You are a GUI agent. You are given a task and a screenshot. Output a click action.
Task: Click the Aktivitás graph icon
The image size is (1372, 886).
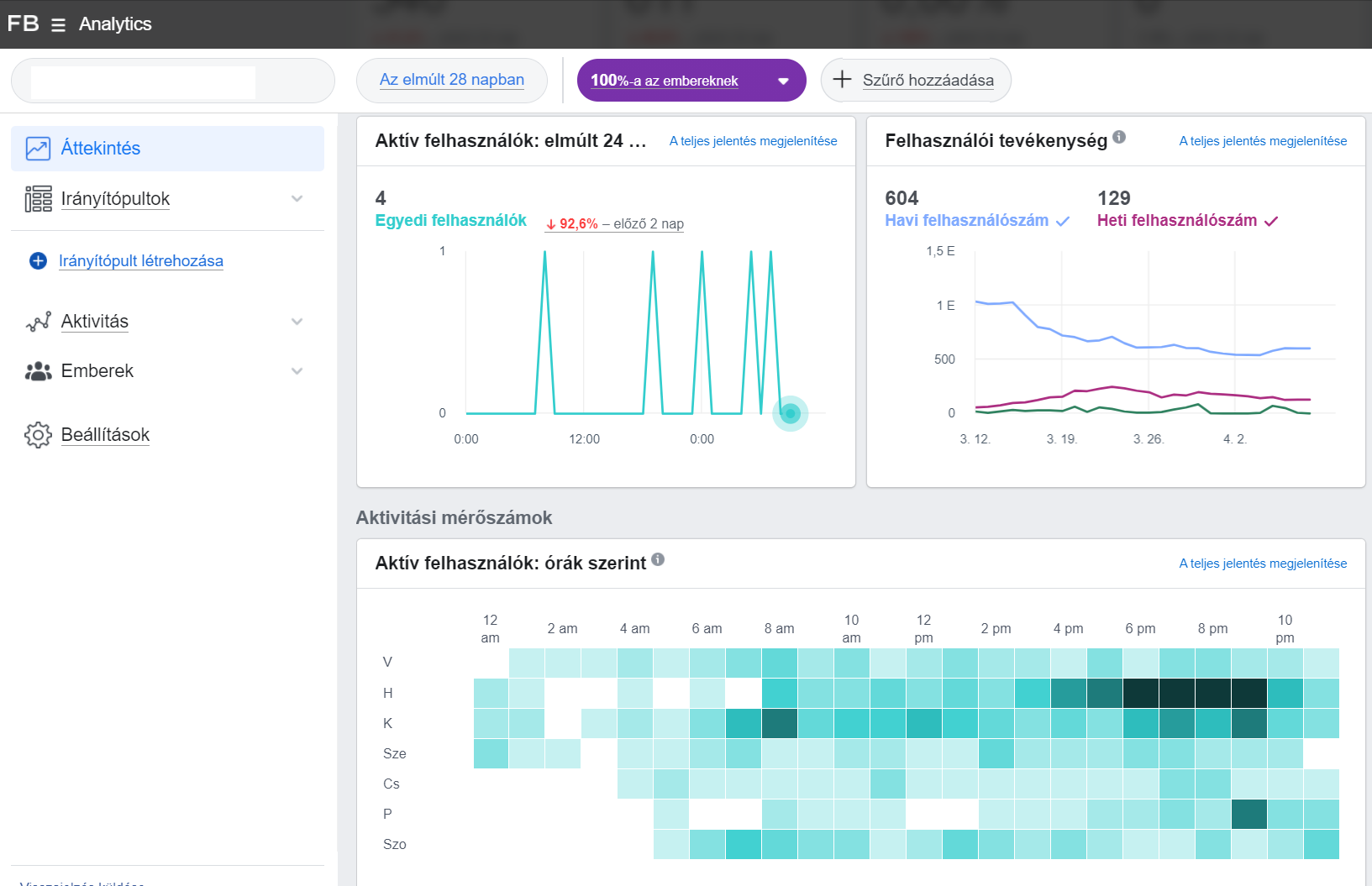click(x=38, y=322)
